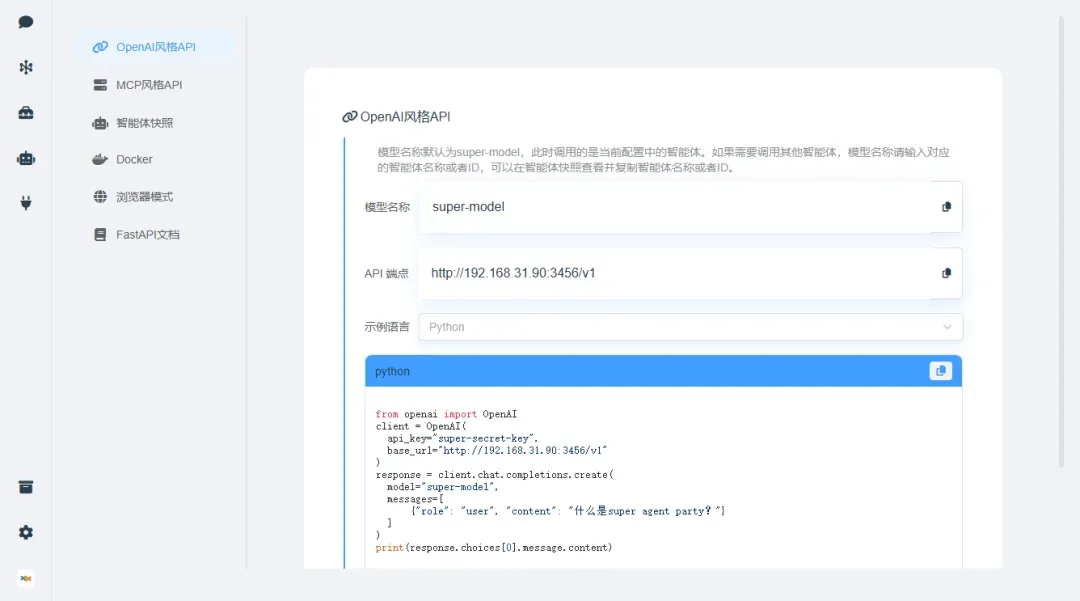Viewport: 1080px width, 601px height.
Task: Go to the Docker section
Action: point(134,160)
